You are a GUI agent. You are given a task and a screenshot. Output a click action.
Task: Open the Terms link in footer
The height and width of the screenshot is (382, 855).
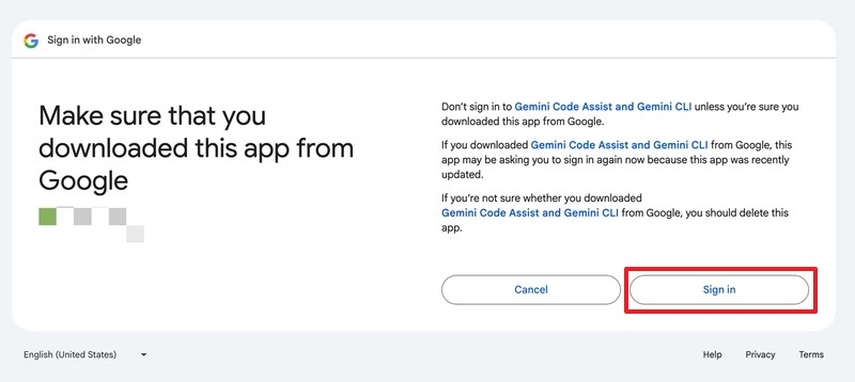[x=811, y=355]
